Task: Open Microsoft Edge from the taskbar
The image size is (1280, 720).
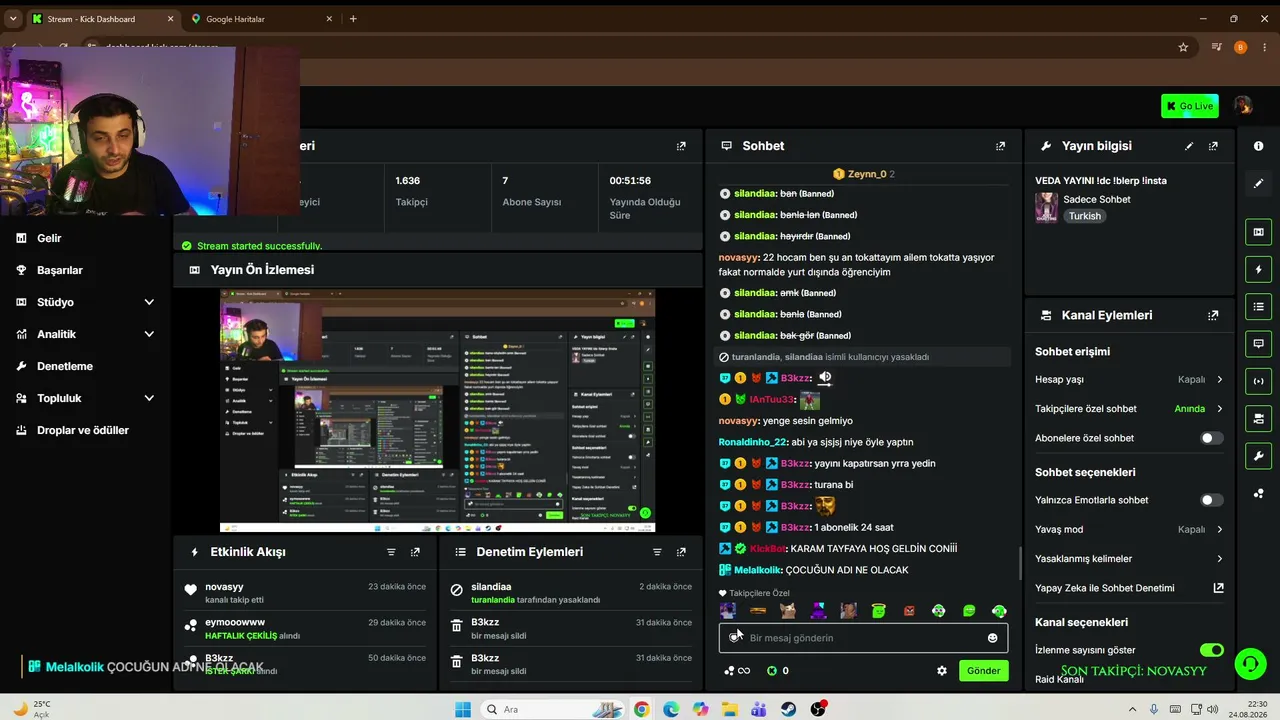Action: point(670,709)
